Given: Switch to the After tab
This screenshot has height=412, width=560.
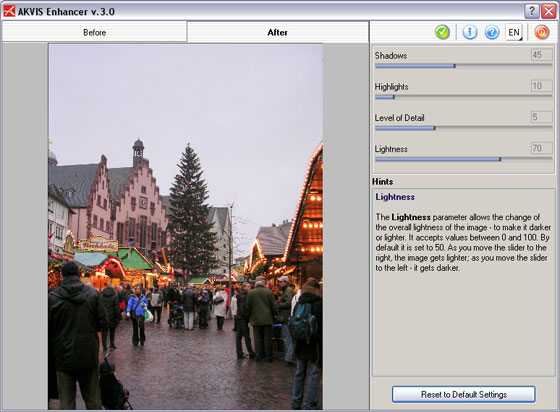Looking at the screenshot, I should pyautogui.click(x=278, y=32).
